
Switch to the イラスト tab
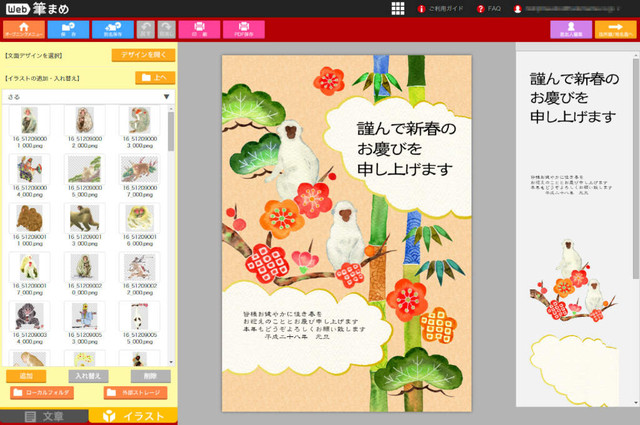[x=133, y=416]
